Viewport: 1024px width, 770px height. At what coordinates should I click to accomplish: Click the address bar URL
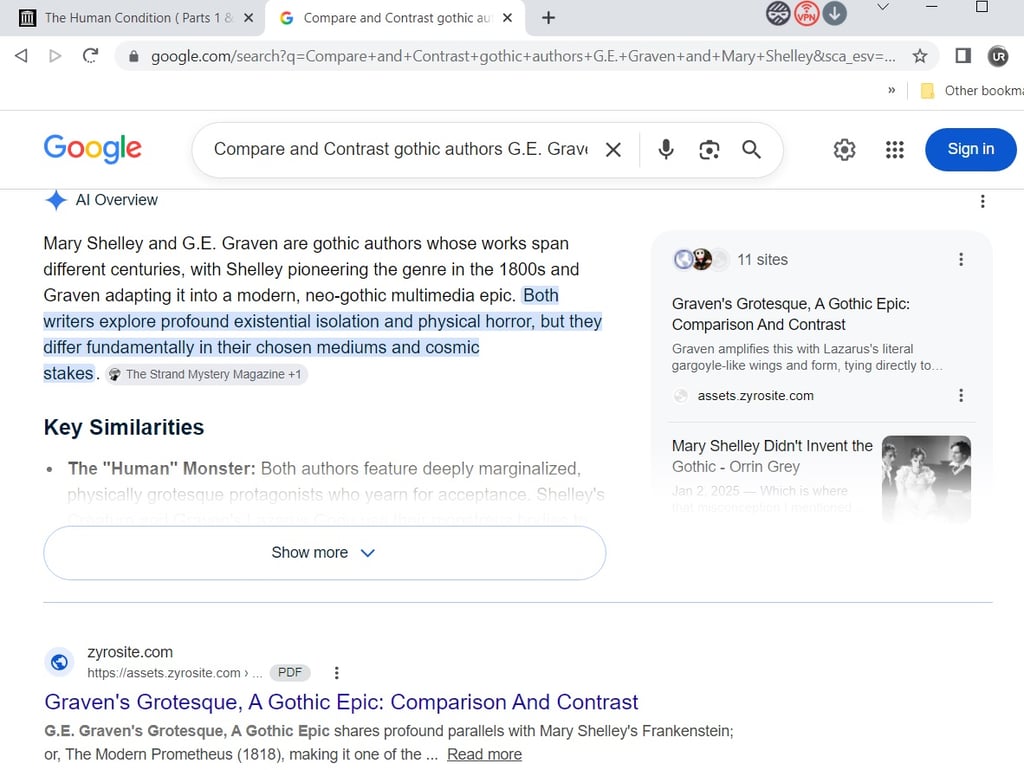coord(522,56)
